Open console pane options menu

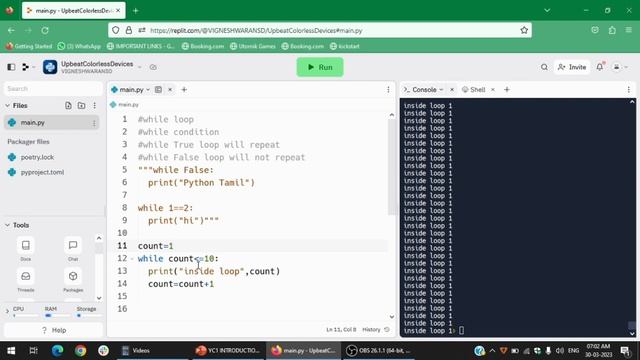click(x=629, y=89)
